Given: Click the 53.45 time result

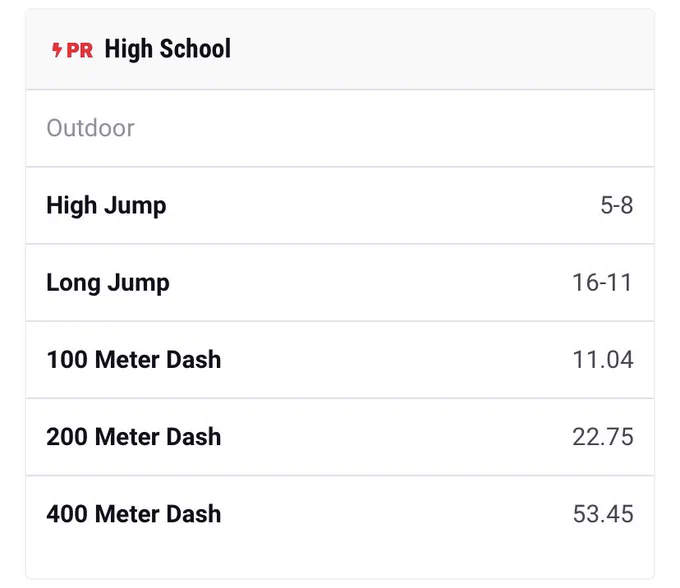Looking at the screenshot, I should tap(603, 514).
